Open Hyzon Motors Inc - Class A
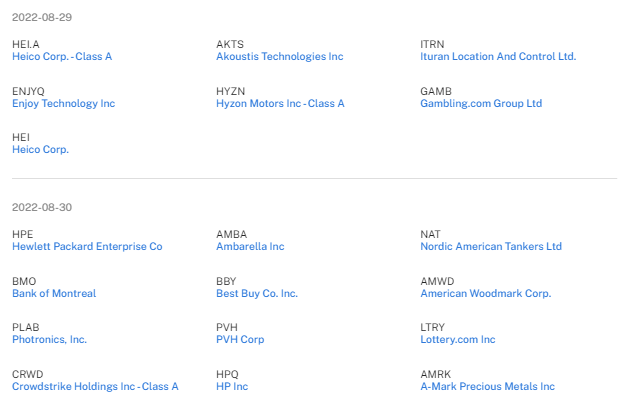Screen dimensions: 630x409 point(280,103)
